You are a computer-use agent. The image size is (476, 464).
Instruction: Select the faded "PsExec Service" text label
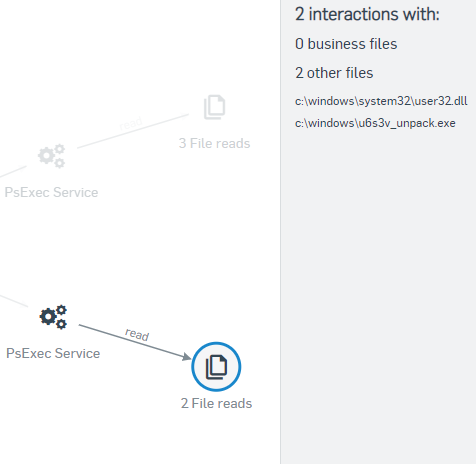(51, 192)
